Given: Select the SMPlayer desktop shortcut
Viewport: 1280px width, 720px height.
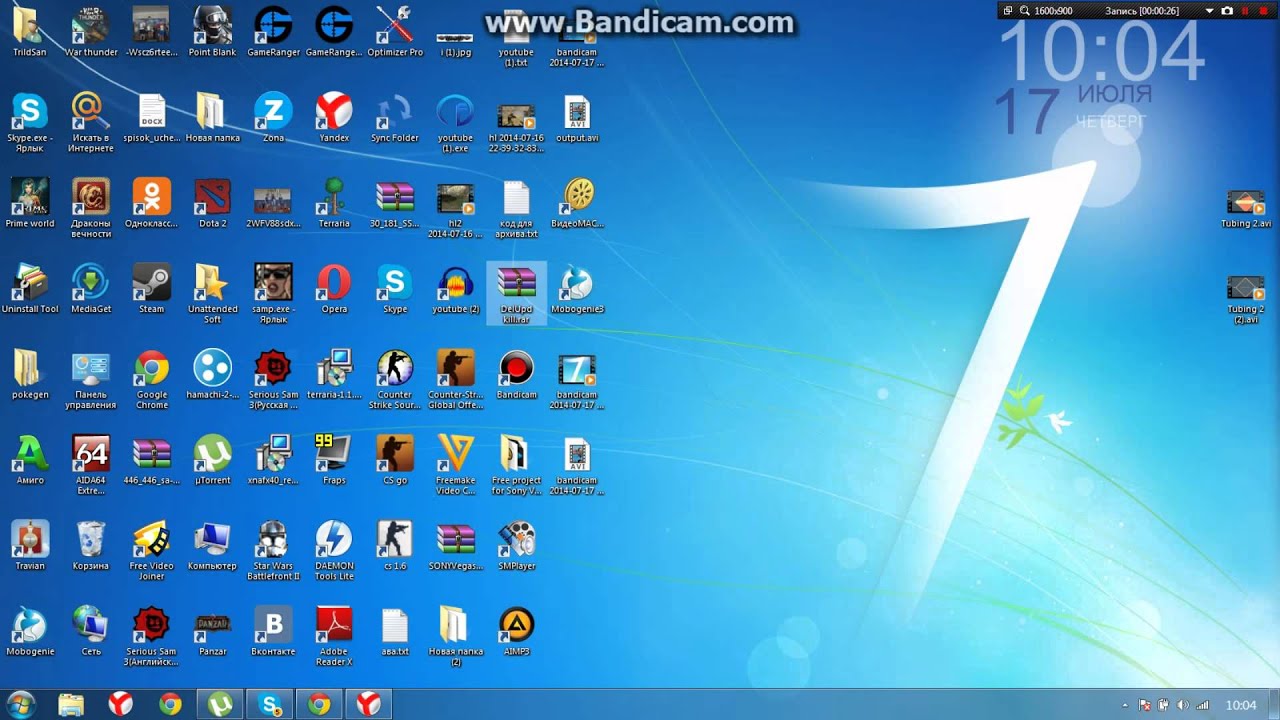Looking at the screenshot, I should click(x=516, y=546).
